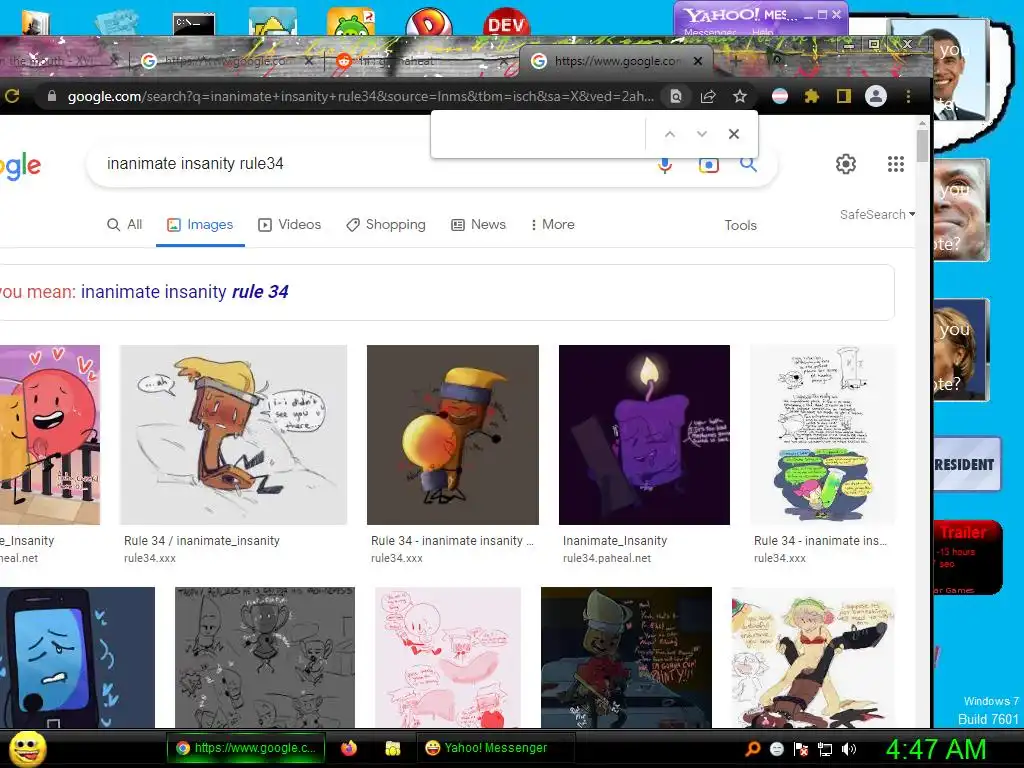The width and height of the screenshot is (1024, 768).
Task: Open the folder taskbar icon
Action: pyautogui.click(x=392, y=748)
